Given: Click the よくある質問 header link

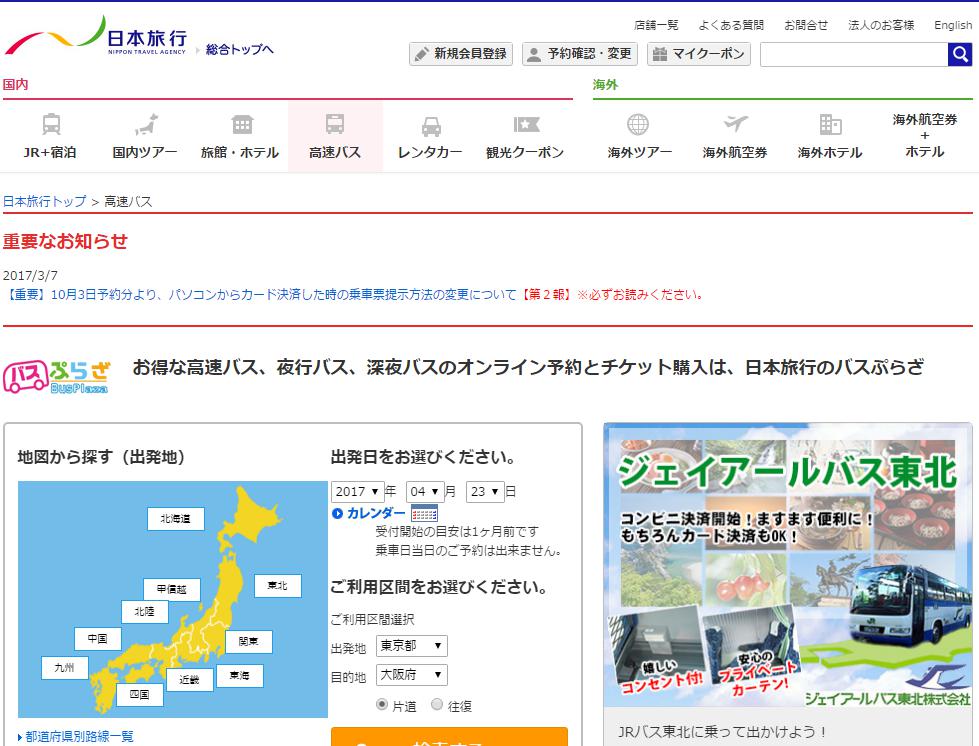Looking at the screenshot, I should pyautogui.click(x=731, y=25).
